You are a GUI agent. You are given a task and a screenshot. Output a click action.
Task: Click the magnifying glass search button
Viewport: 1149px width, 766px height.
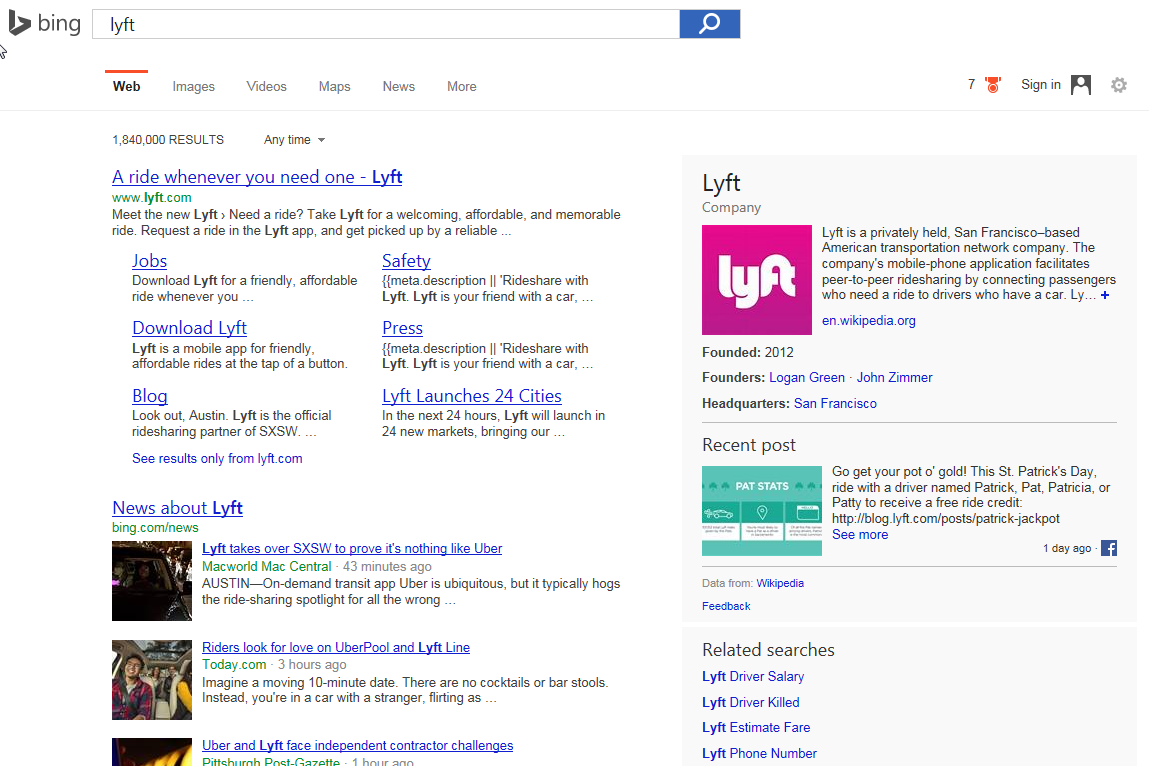pos(709,24)
